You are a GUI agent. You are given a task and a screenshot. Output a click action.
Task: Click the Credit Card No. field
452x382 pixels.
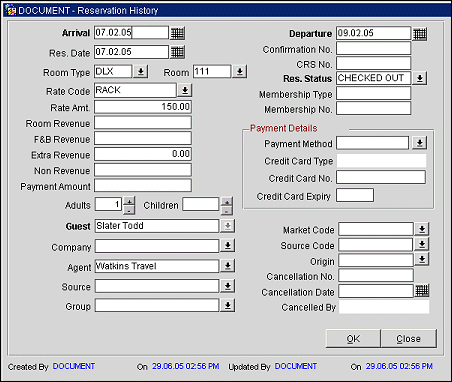pos(381,177)
